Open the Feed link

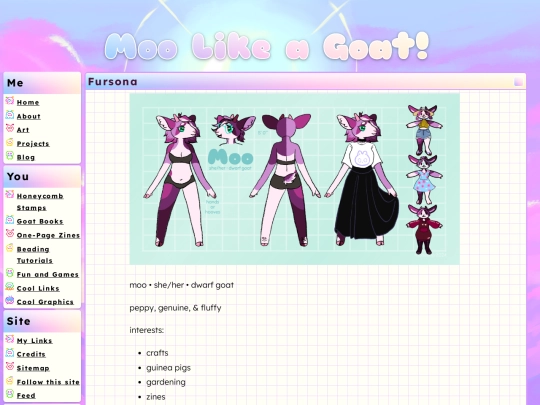26,396
